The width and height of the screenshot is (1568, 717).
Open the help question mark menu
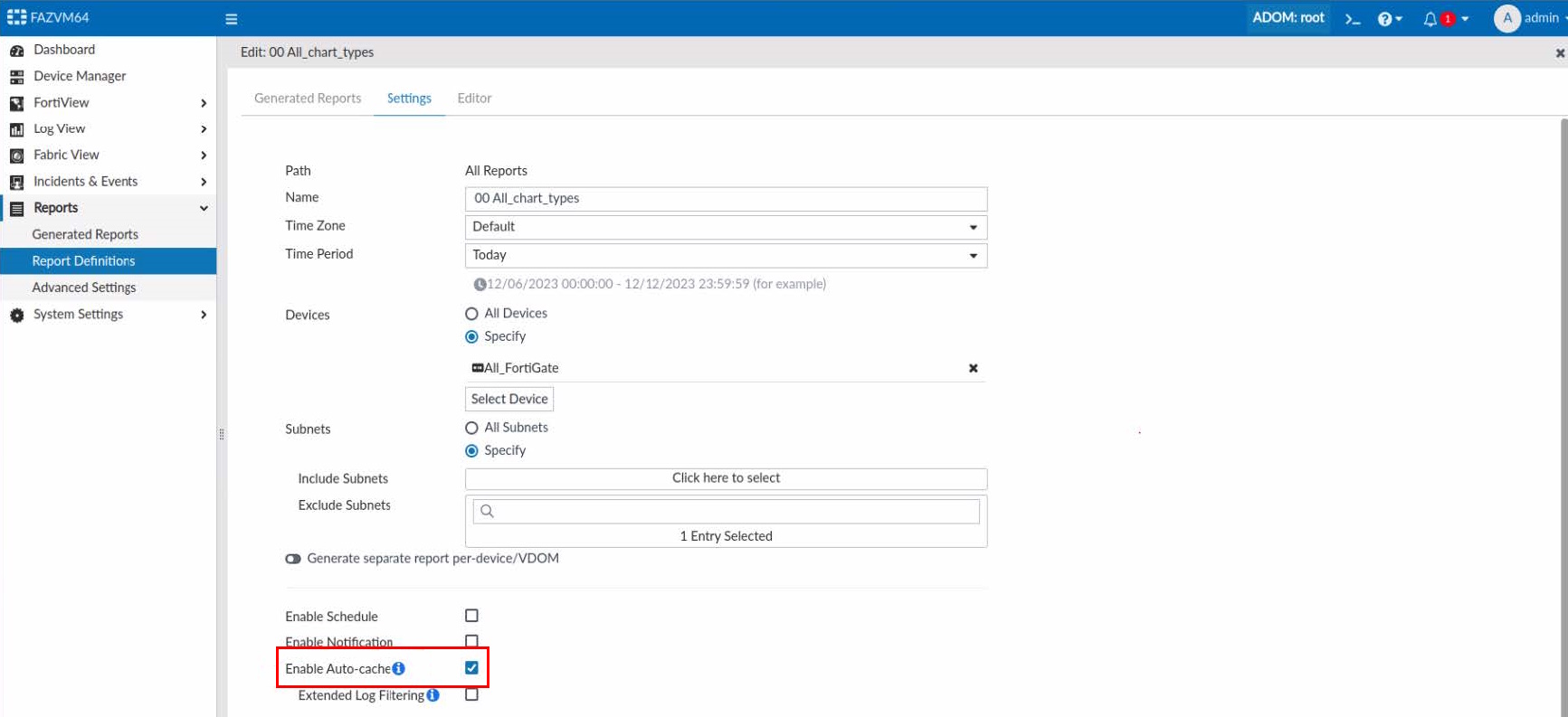pyautogui.click(x=1388, y=19)
